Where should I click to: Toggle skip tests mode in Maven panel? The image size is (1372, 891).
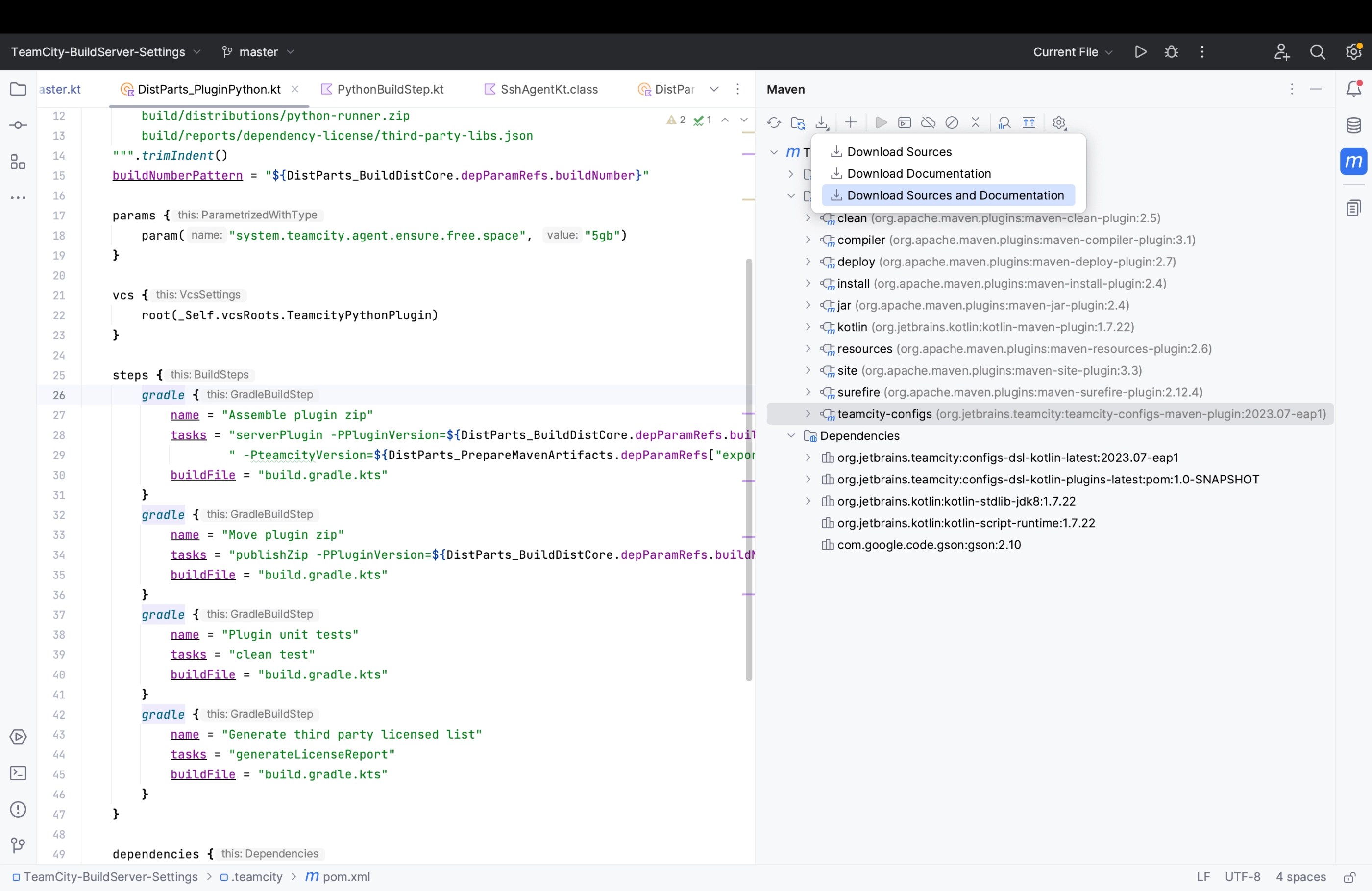click(952, 123)
